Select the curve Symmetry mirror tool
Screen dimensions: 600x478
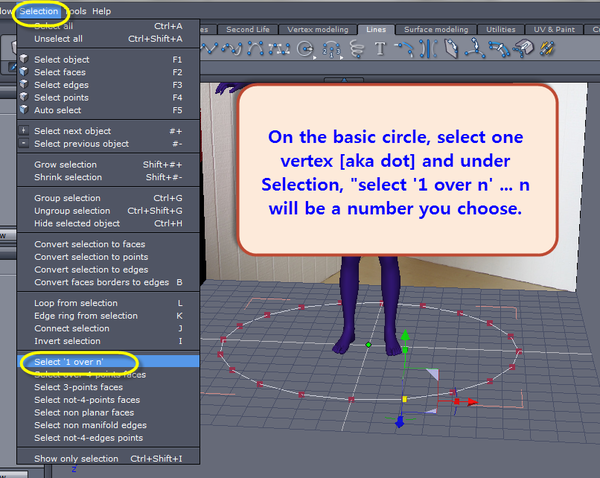[x=428, y=49]
